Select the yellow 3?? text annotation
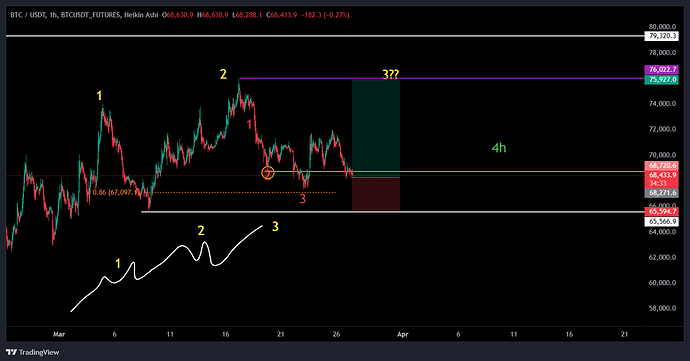690x361 pixels. [x=390, y=74]
